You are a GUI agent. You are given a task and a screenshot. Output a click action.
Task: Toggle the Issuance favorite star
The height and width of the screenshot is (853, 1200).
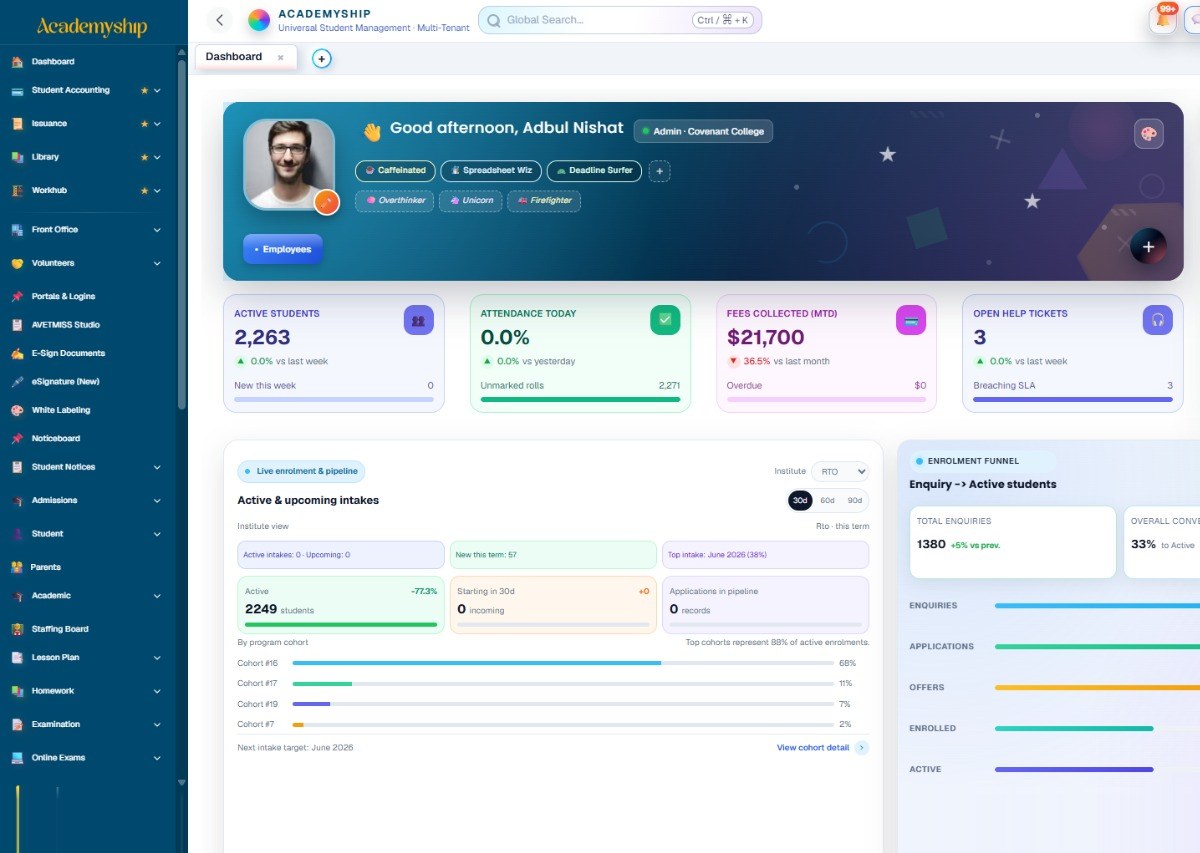coord(144,124)
